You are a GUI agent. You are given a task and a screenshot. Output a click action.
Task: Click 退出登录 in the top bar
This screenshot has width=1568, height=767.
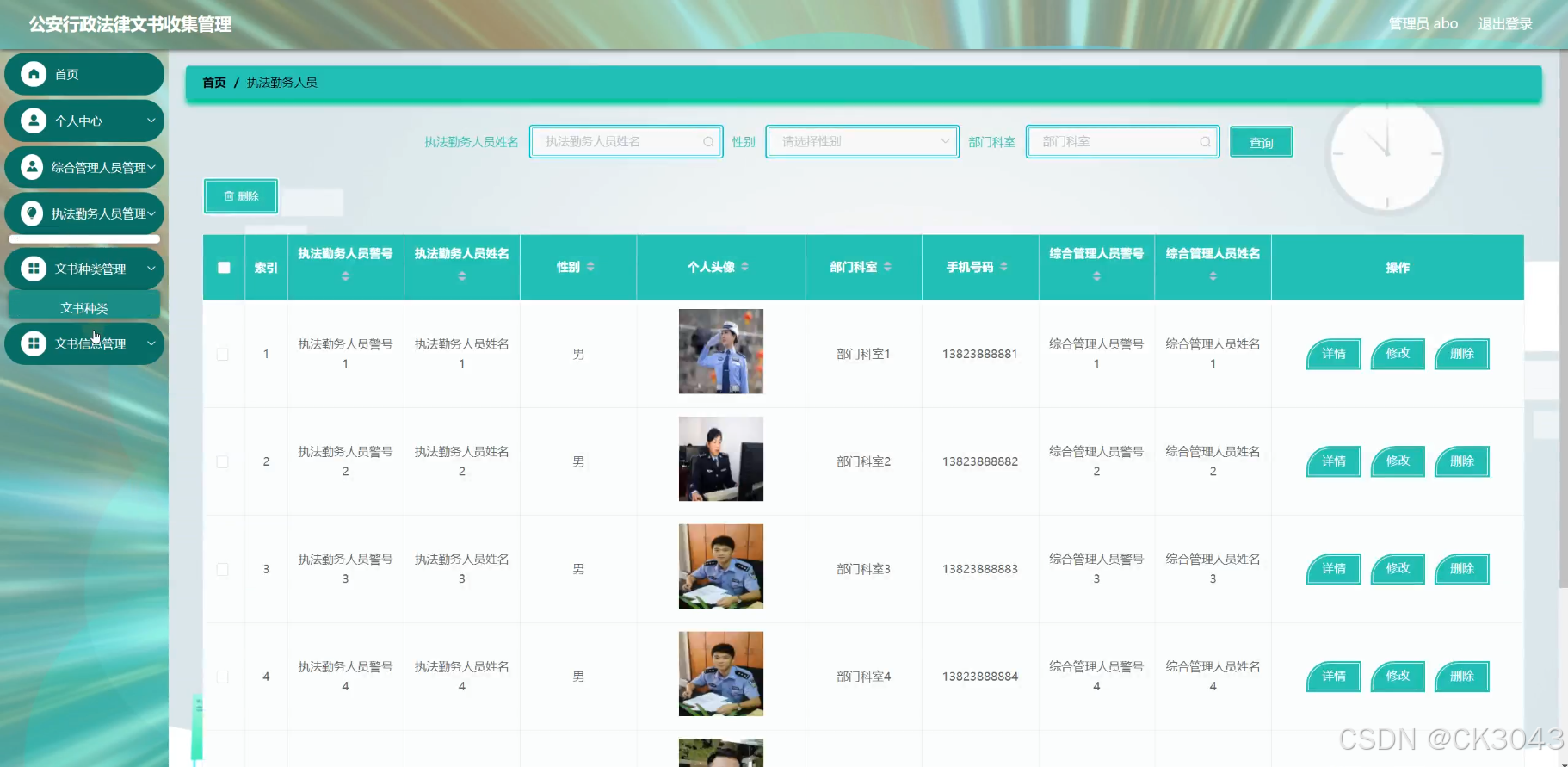[x=1505, y=24]
